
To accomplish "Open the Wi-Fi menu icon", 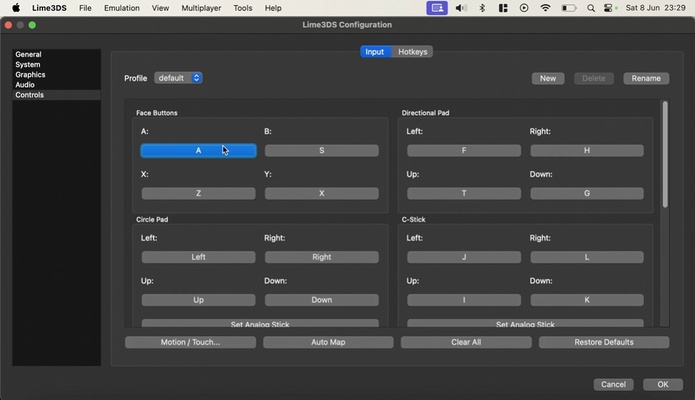I will coord(546,8).
